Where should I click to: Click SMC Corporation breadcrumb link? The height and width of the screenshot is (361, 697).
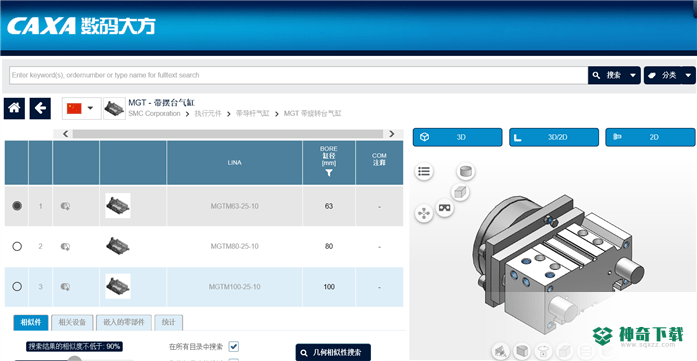coord(154,114)
